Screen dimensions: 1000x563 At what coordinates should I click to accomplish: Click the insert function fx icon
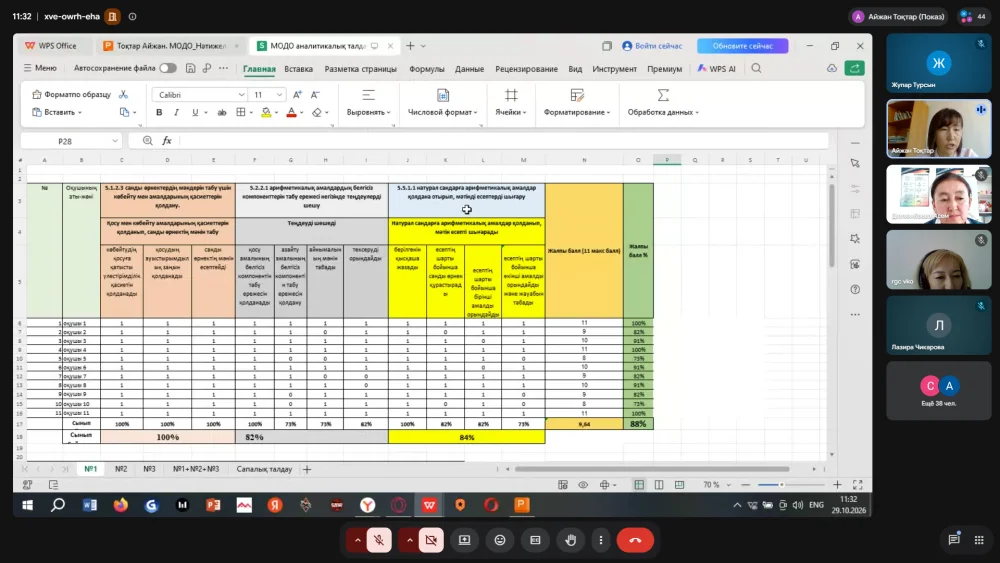(x=167, y=141)
